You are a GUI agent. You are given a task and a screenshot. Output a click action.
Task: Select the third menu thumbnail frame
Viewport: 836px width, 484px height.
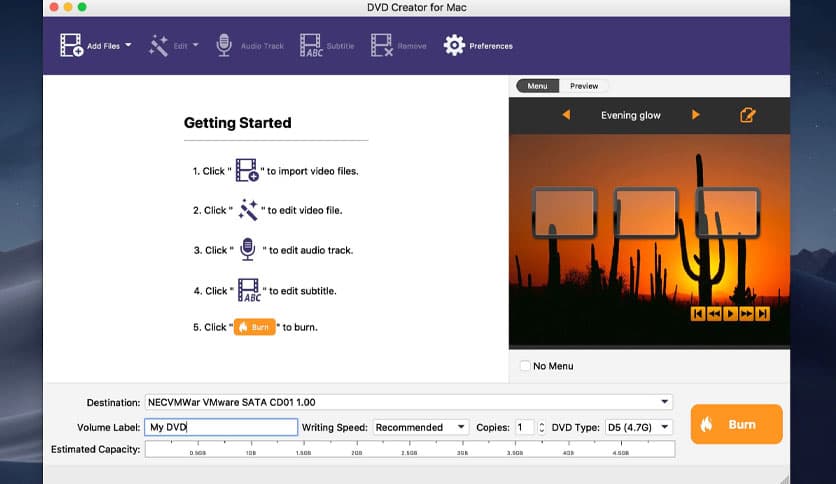728,212
